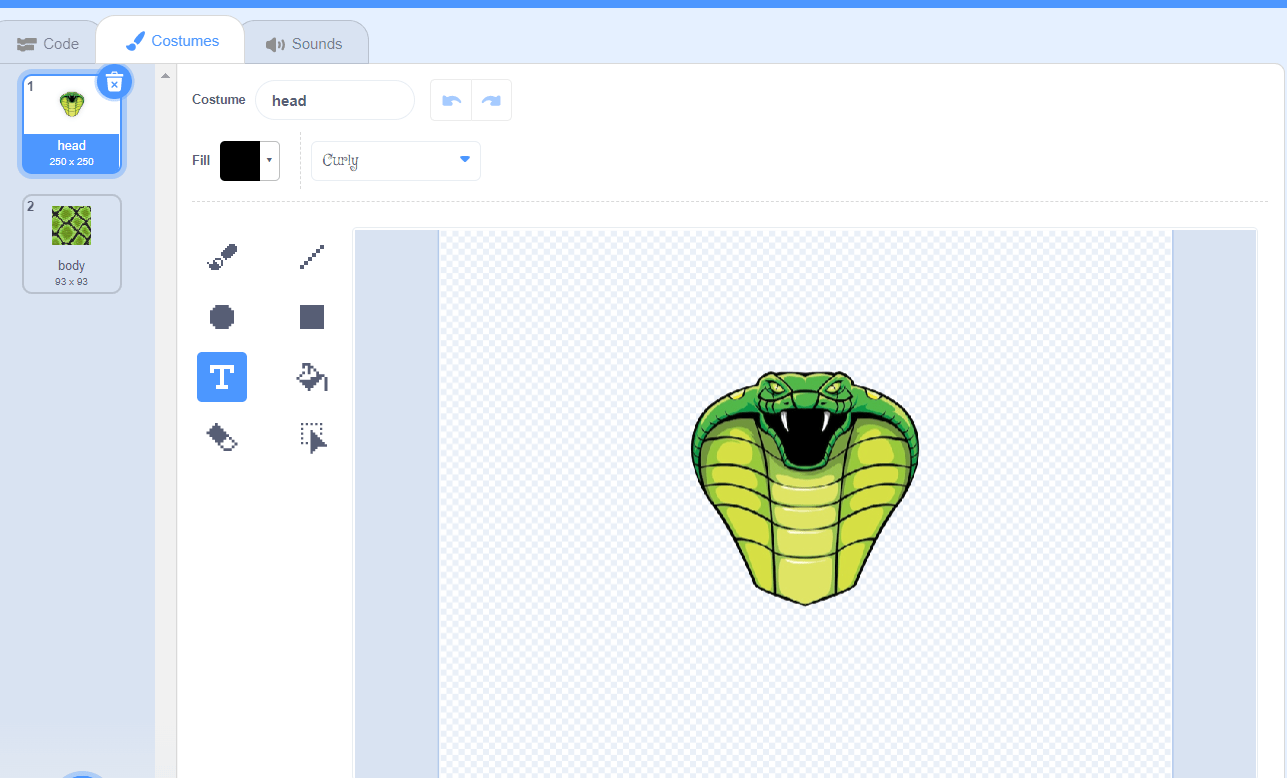
Task: Select the Circle tool
Action: coord(222,317)
